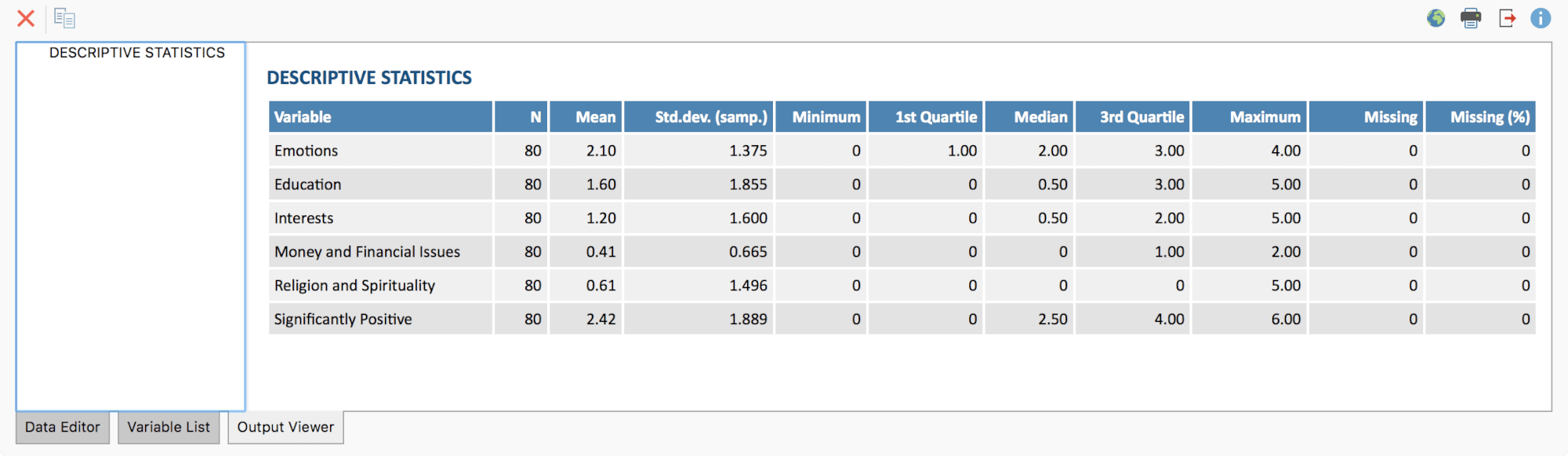Click the Emotions maximum value 4.00

[x=1286, y=151]
